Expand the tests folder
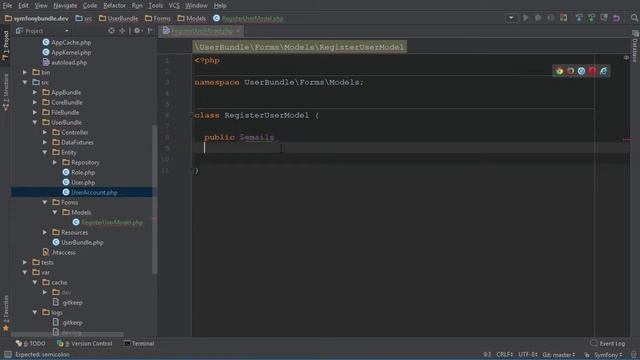Screen dimensions: 640x360 (x=25, y=262)
